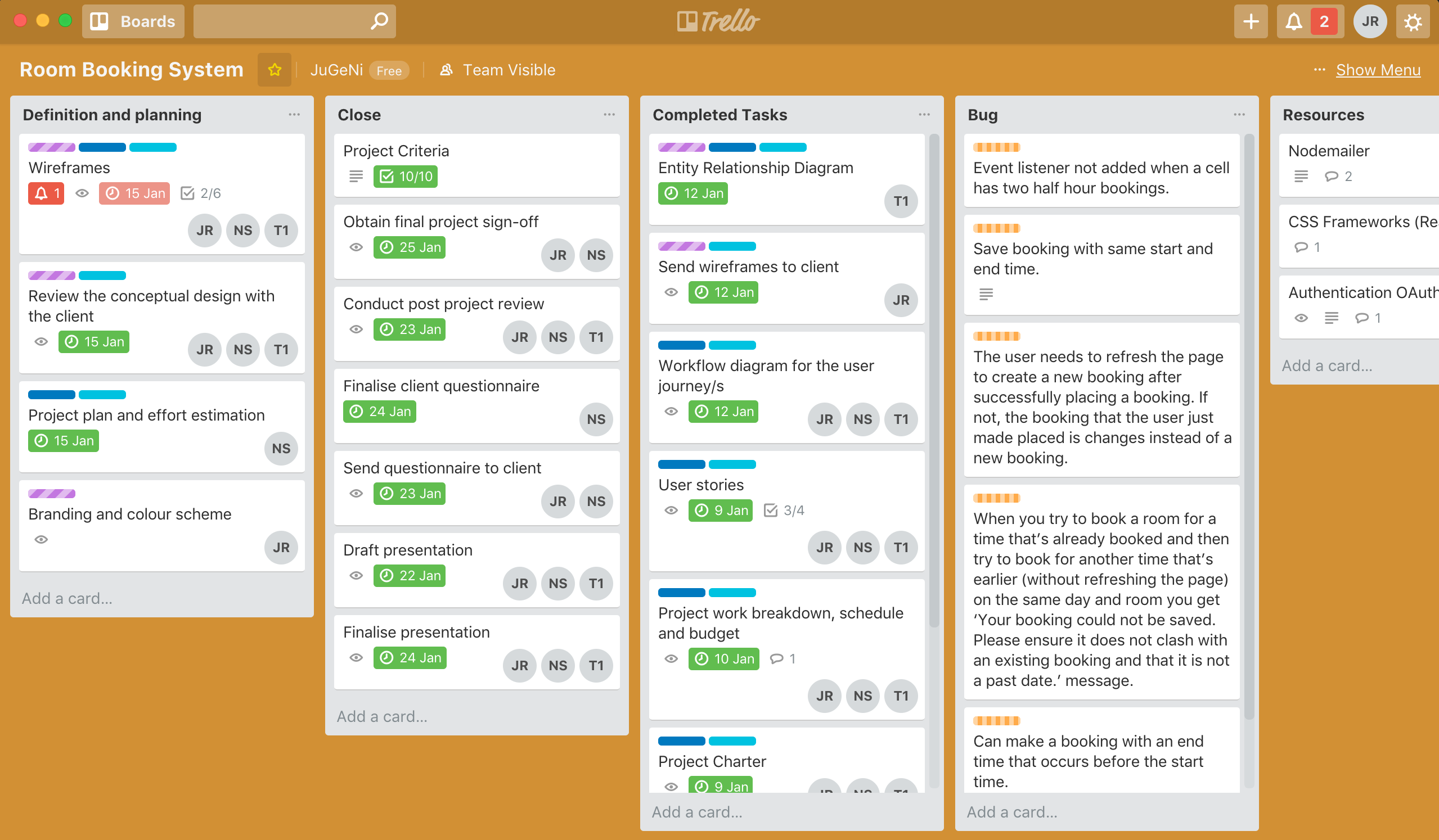Open the Bug list actions menu
This screenshot has height=840, width=1439.
pyautogui.click(x=1239, y=115)
